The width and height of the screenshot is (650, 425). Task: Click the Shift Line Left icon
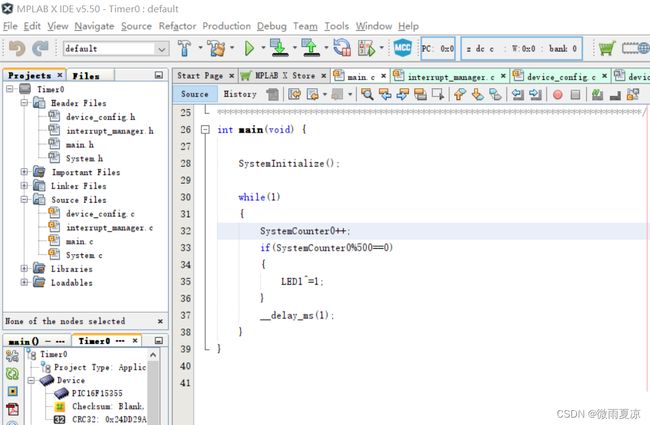pyautogui.click(x=517, y=95)
